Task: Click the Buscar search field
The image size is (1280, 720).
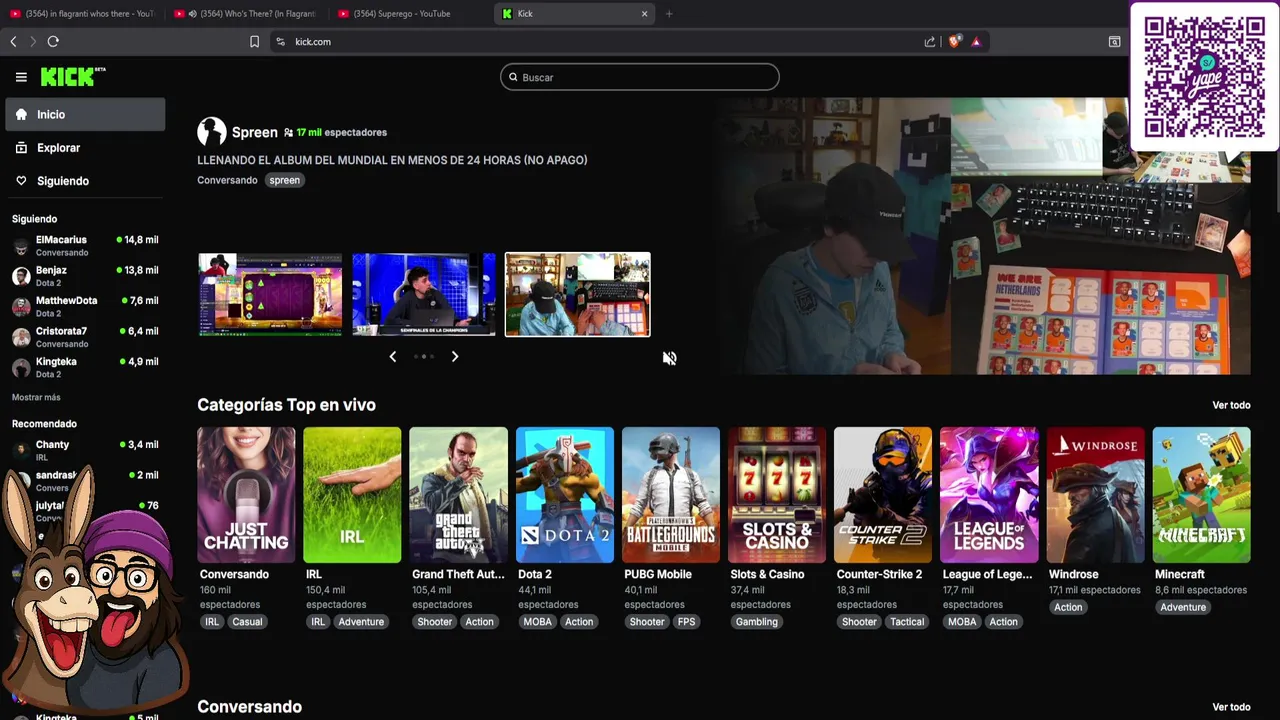Action: coord(640,77)
